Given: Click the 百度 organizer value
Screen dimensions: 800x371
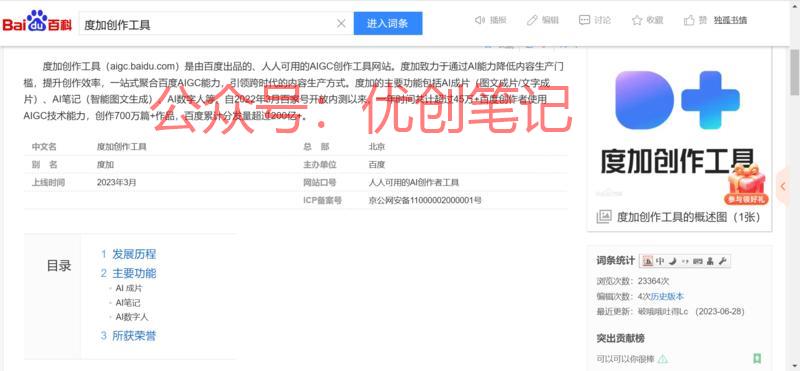Looking at the screenshot, I should pos(377,164).
